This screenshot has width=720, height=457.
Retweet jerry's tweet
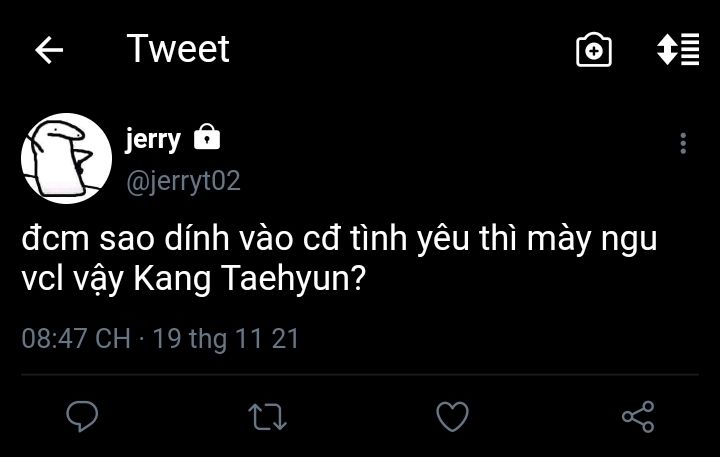click(x=267, y=415)
